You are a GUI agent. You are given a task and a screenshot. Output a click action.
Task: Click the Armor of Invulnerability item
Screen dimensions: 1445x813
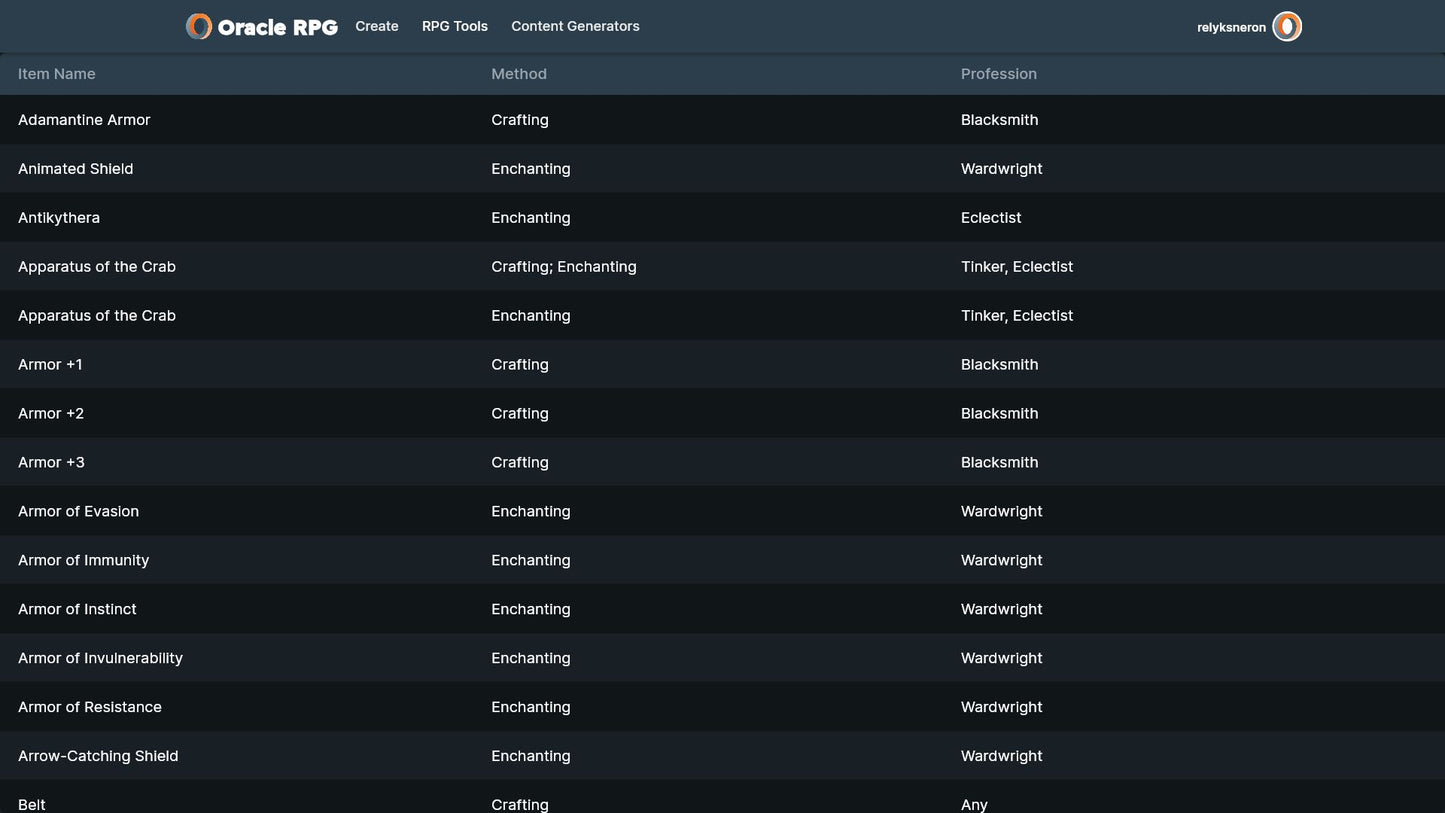[x=100, y=659]
